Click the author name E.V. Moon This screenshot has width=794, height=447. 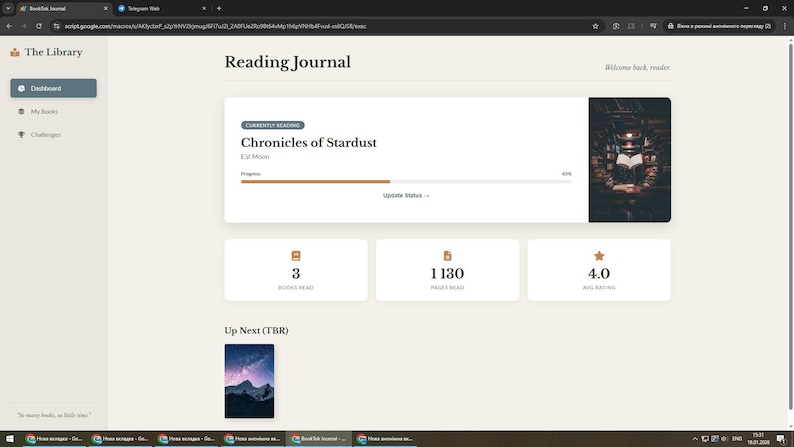click(x=255, y=157)
